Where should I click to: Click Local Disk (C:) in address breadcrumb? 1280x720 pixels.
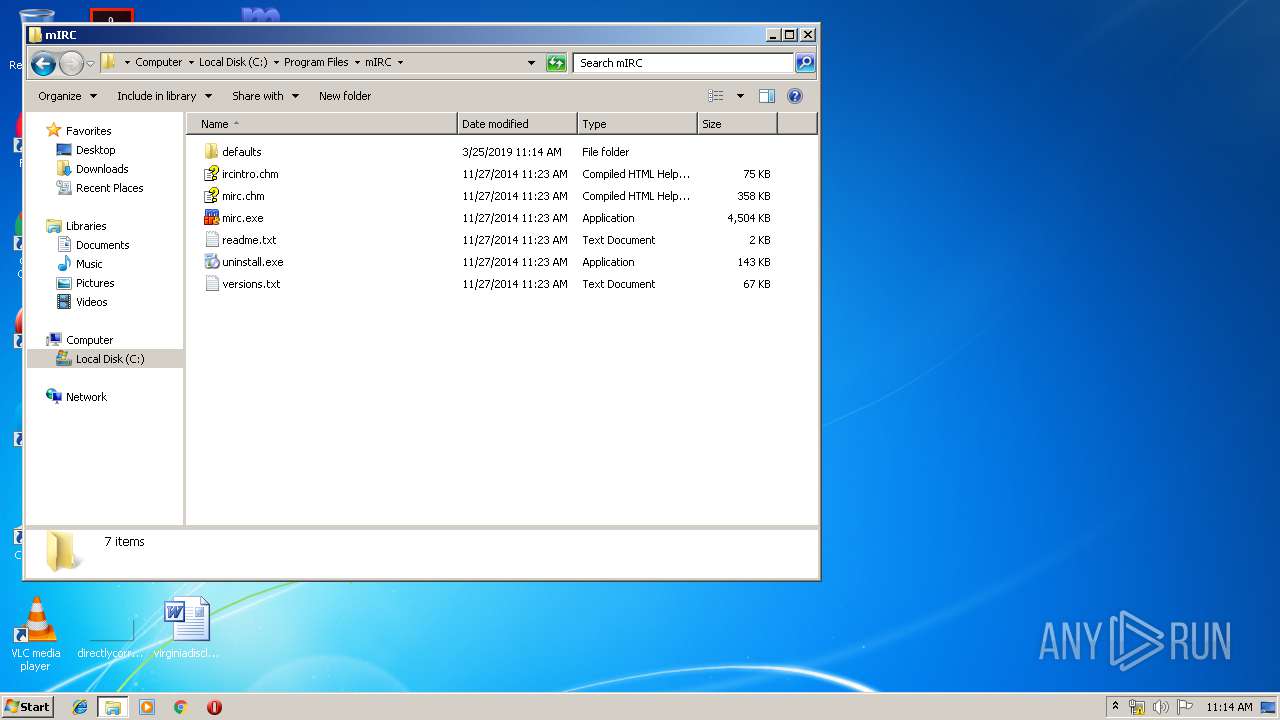click(x=233, y=62)
